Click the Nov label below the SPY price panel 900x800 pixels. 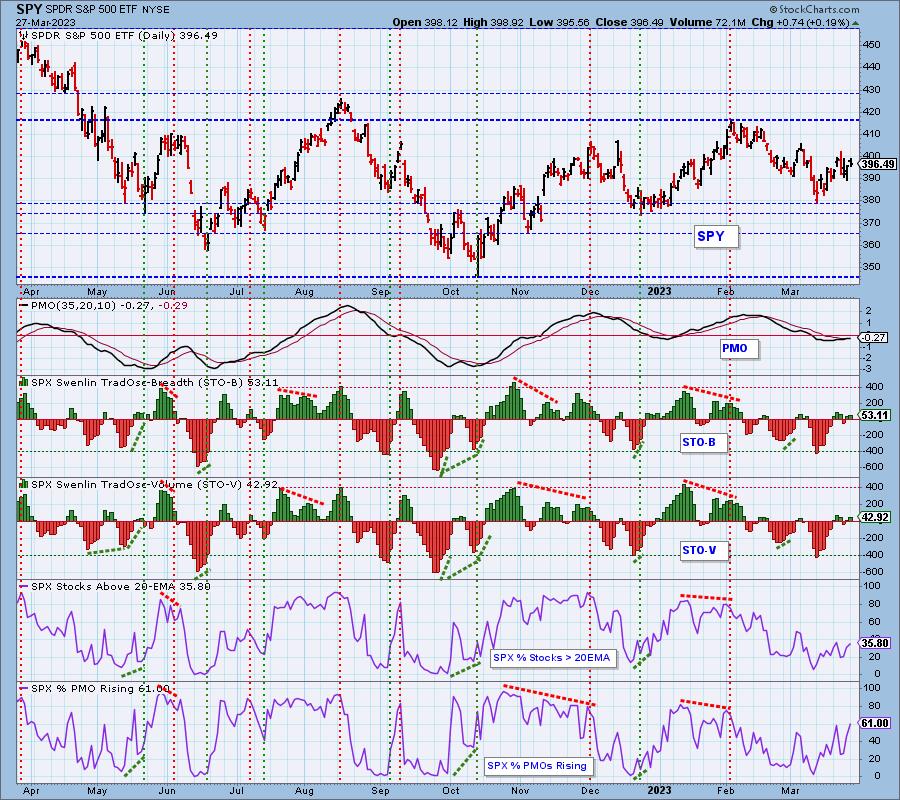pos(520,292)
